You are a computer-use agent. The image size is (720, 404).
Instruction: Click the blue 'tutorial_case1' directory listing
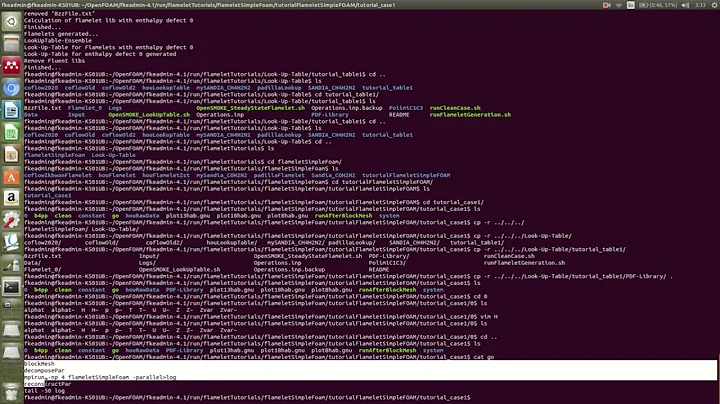(48, 195)
